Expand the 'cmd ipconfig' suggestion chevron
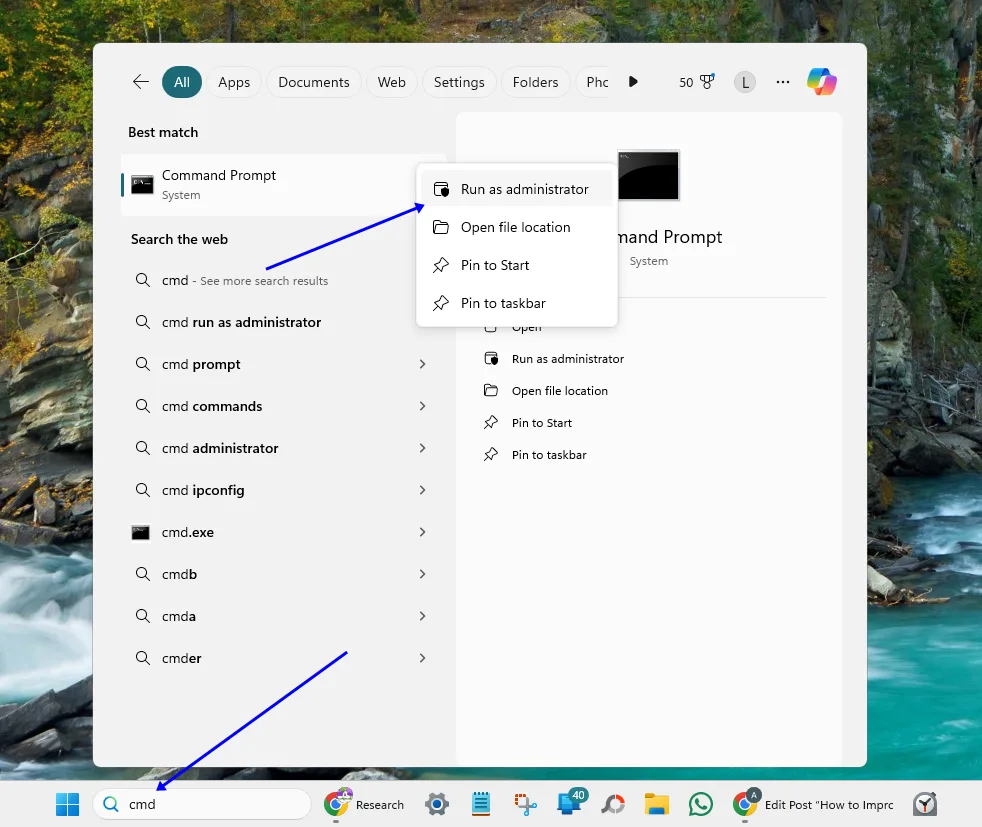This screenshot has width=982, height=827. pos(422,491)
